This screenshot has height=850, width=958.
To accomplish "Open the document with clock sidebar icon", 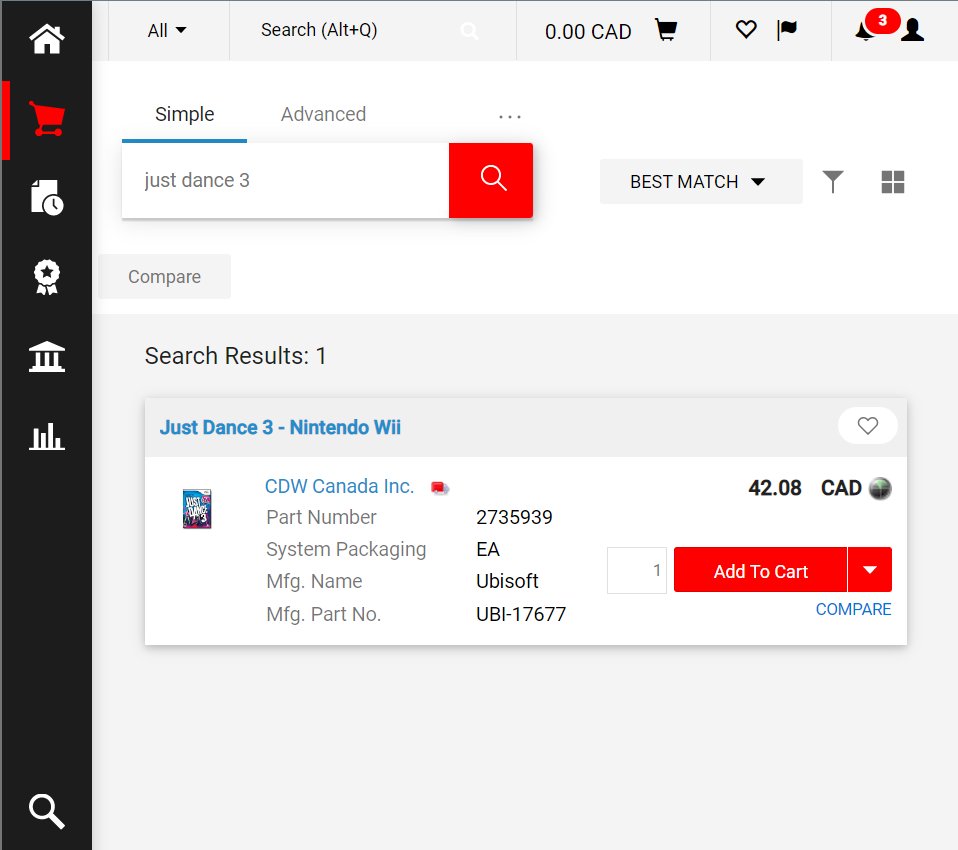I will tap(46, 197).
